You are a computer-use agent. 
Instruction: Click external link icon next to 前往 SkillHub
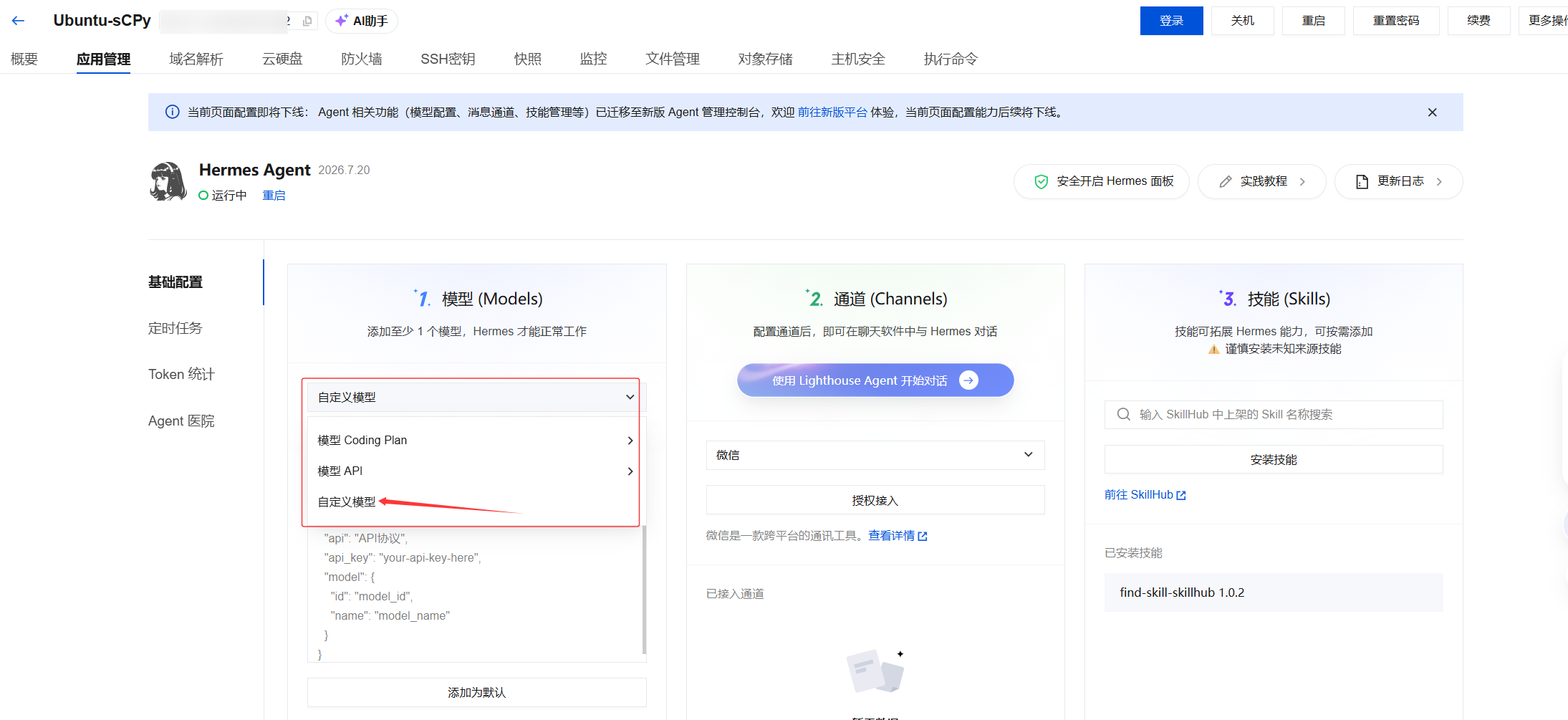(1181, 495)
